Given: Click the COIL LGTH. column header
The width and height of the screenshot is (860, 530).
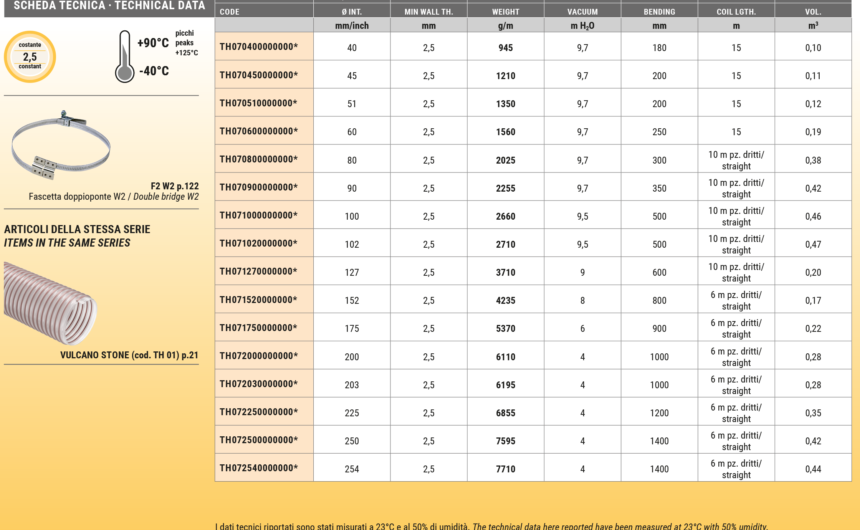Looking at the screenshot, I should [736, 11].
